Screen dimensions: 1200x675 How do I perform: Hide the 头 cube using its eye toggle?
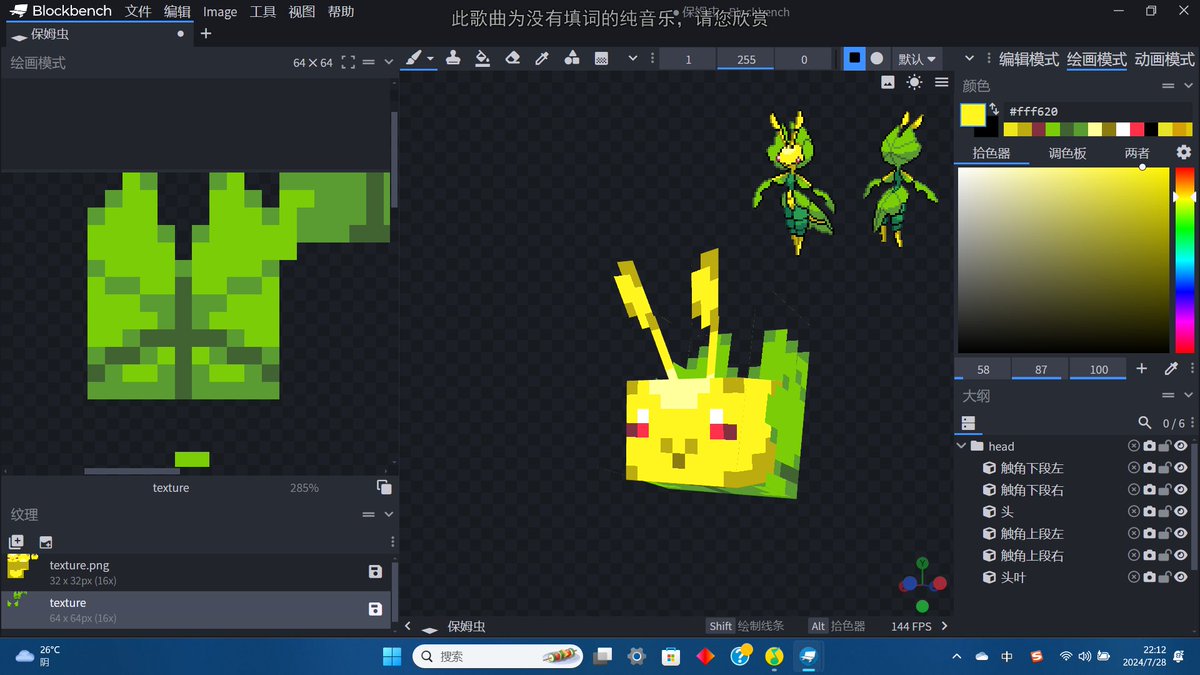point(1181,511)
